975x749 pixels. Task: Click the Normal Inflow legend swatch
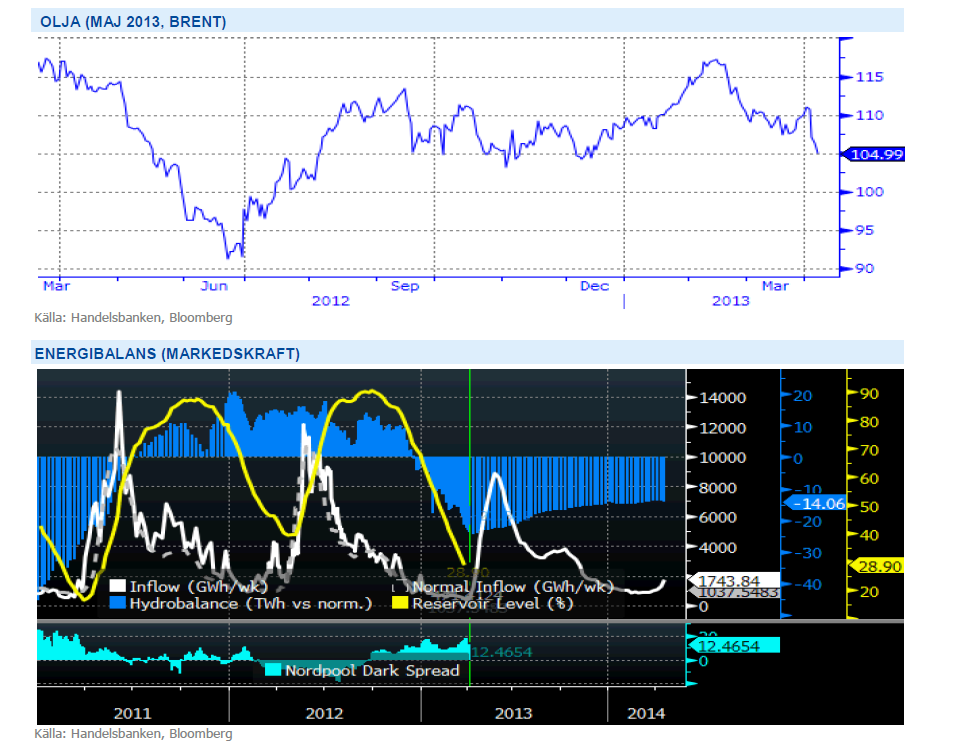400,587
